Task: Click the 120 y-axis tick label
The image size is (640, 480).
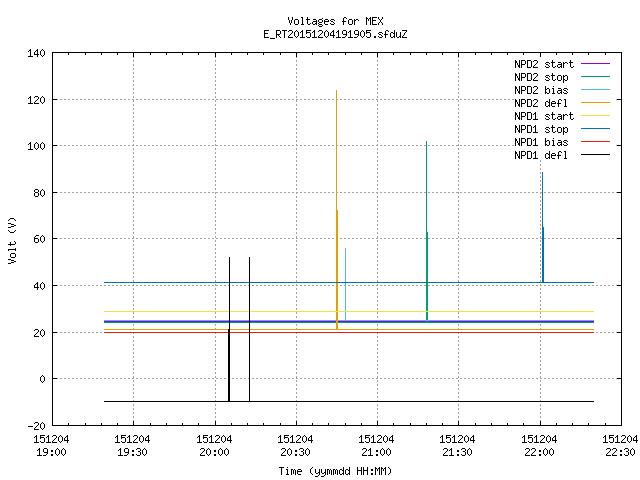Action: coord(36,100)
